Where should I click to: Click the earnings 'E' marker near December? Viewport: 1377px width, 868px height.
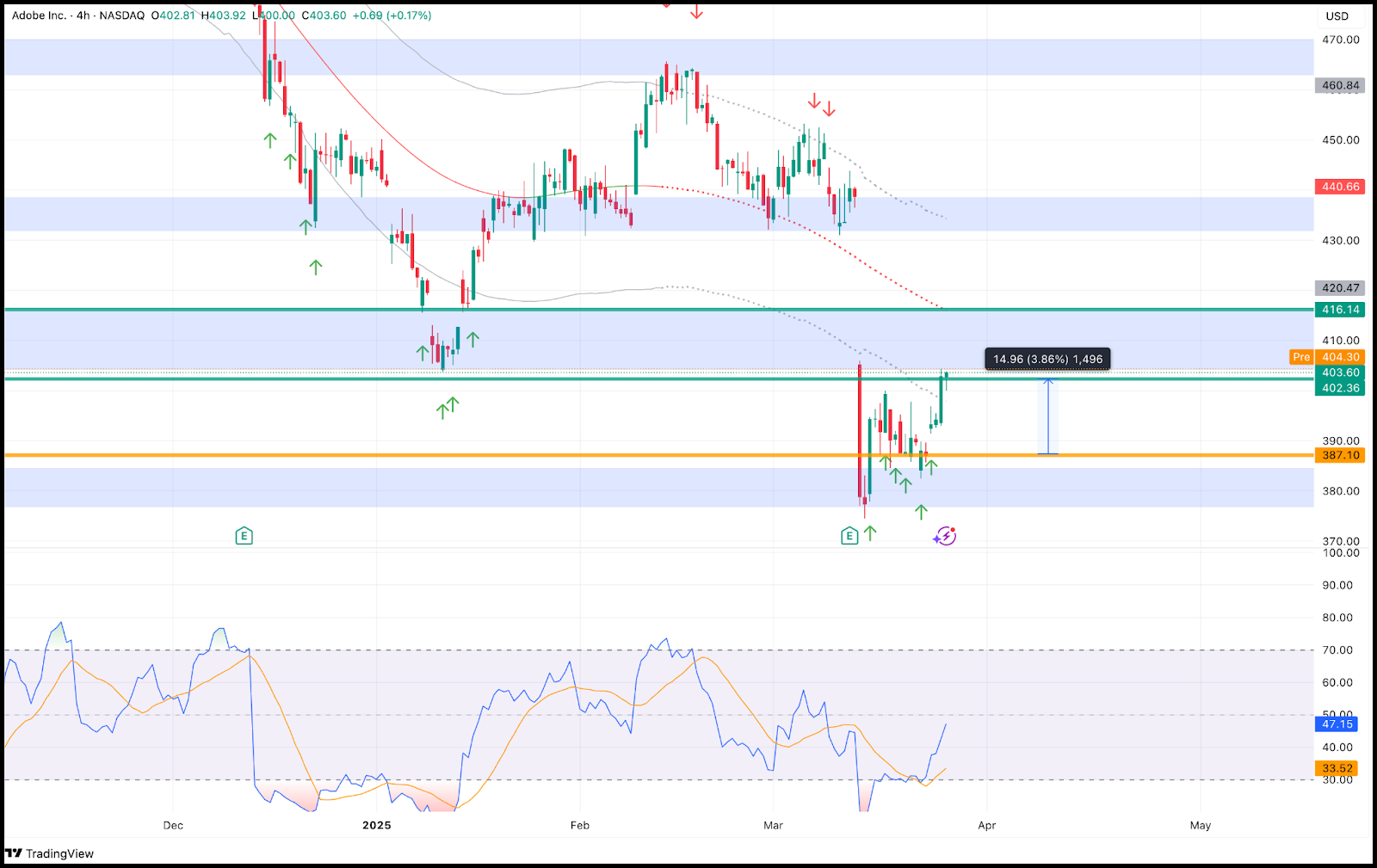[244, 536]
